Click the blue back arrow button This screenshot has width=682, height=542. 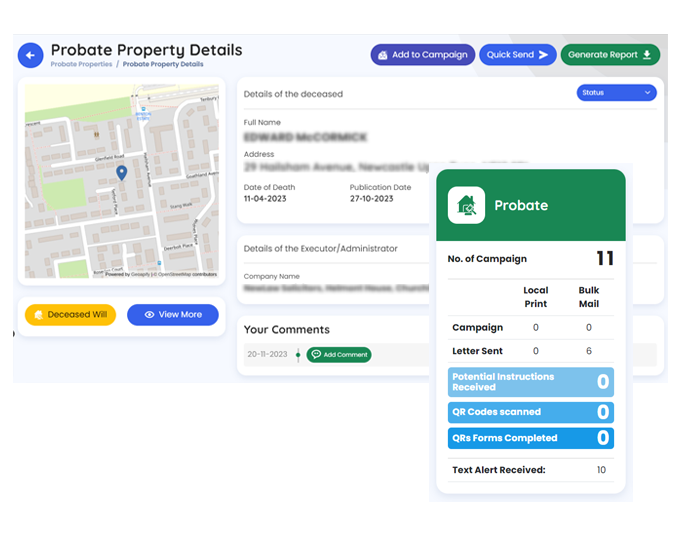pyautogui.click(x=30, y=55)
